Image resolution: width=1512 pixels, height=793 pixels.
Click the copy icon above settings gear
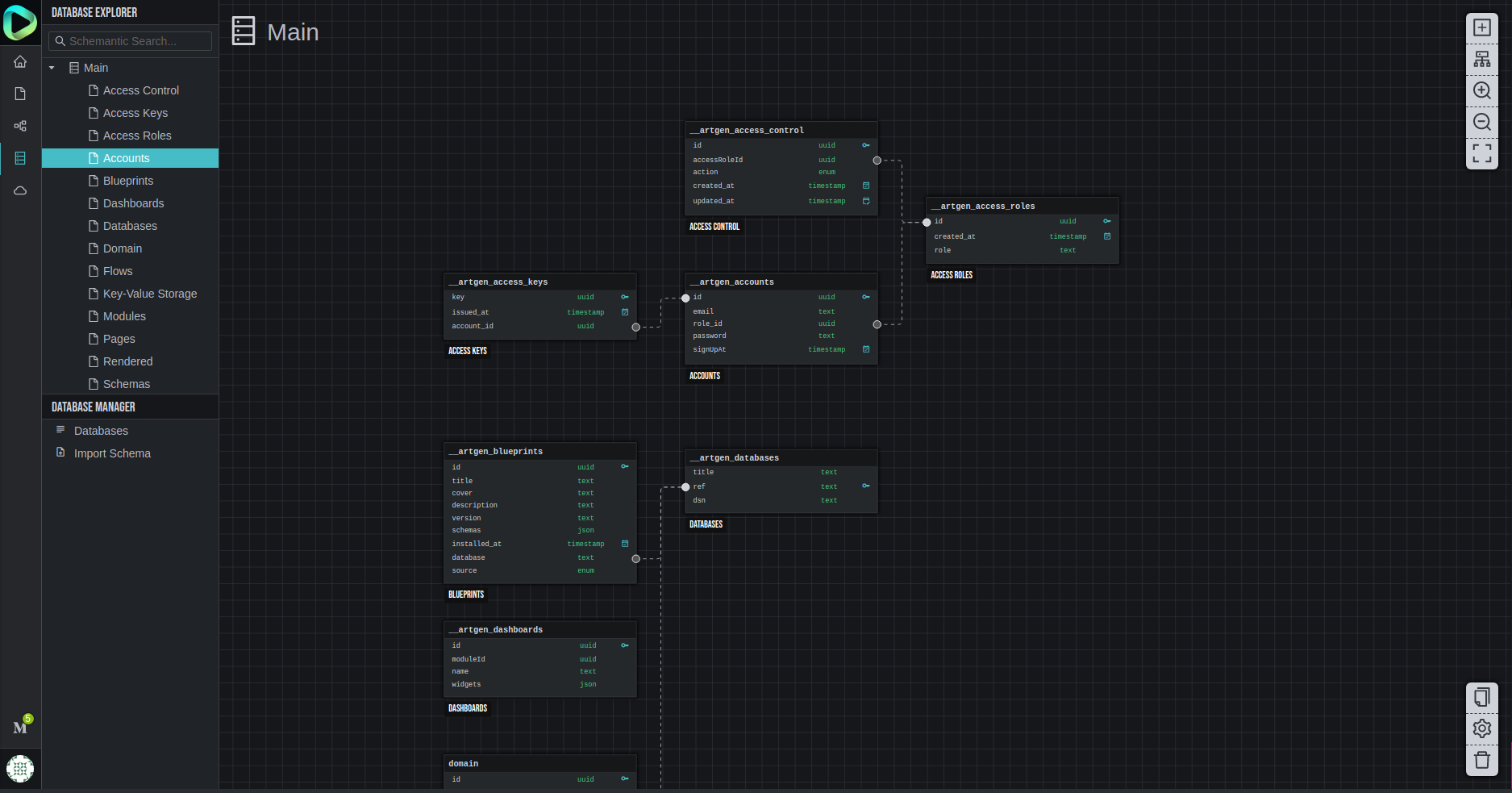point(1481,697)
